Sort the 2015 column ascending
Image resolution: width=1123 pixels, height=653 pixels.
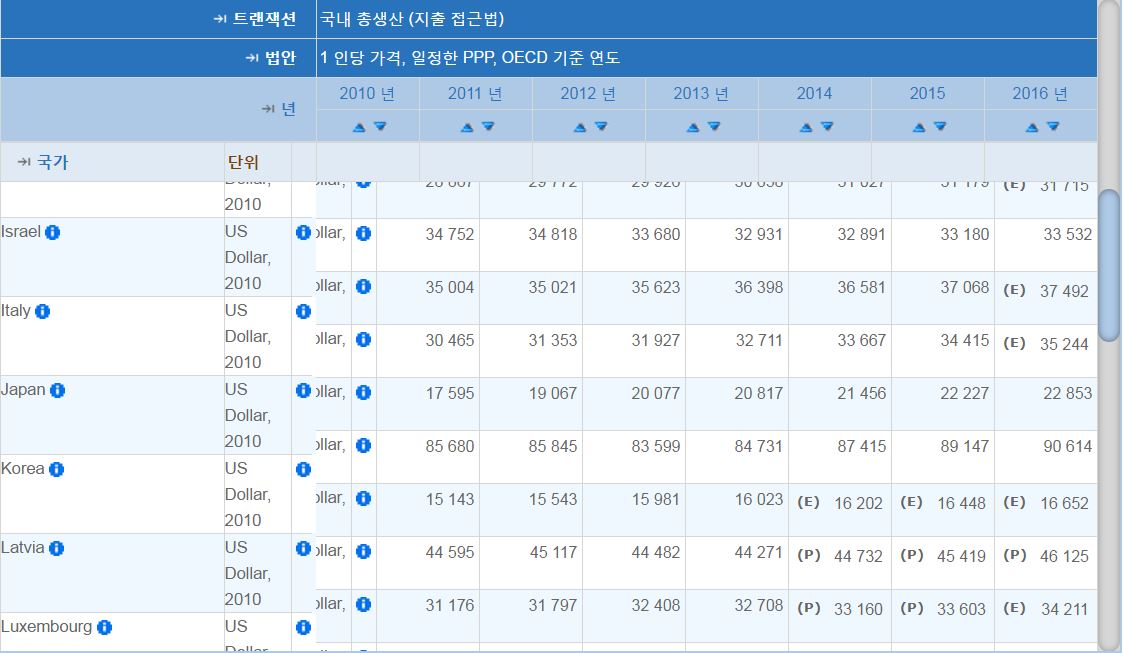point(919,127)
